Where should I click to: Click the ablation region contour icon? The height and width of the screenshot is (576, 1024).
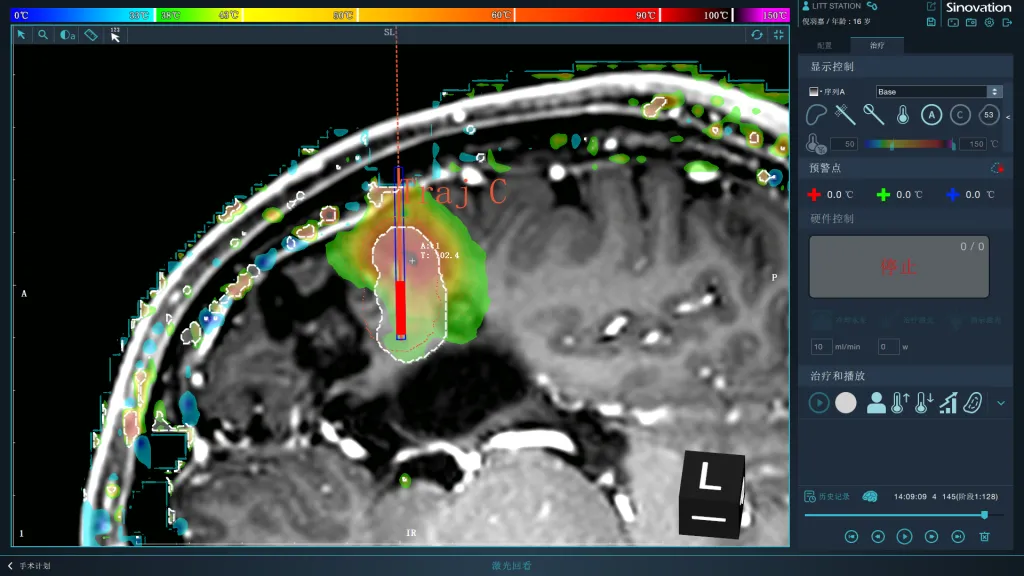[817, 115]
